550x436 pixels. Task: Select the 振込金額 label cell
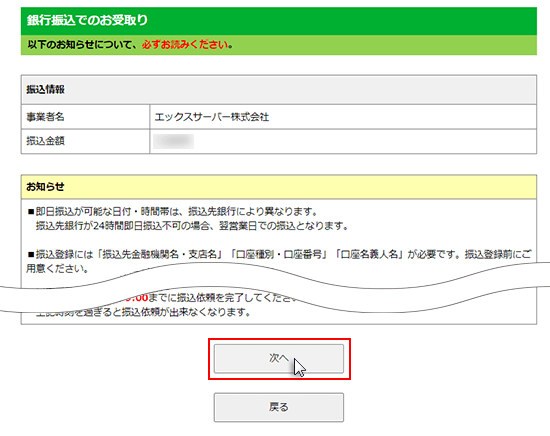click(x=86, y=141)
